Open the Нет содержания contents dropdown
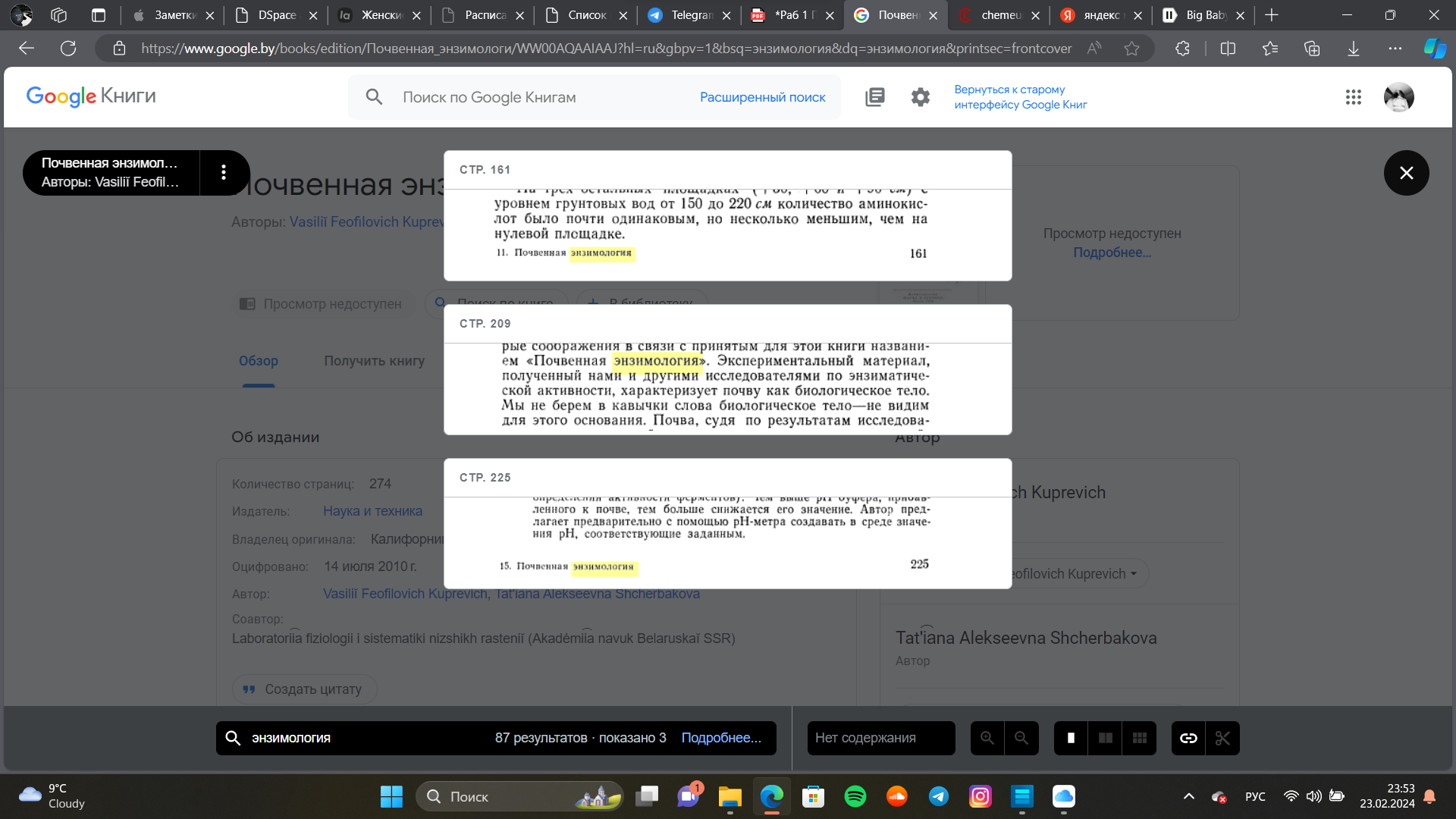 tap(880, 738)
